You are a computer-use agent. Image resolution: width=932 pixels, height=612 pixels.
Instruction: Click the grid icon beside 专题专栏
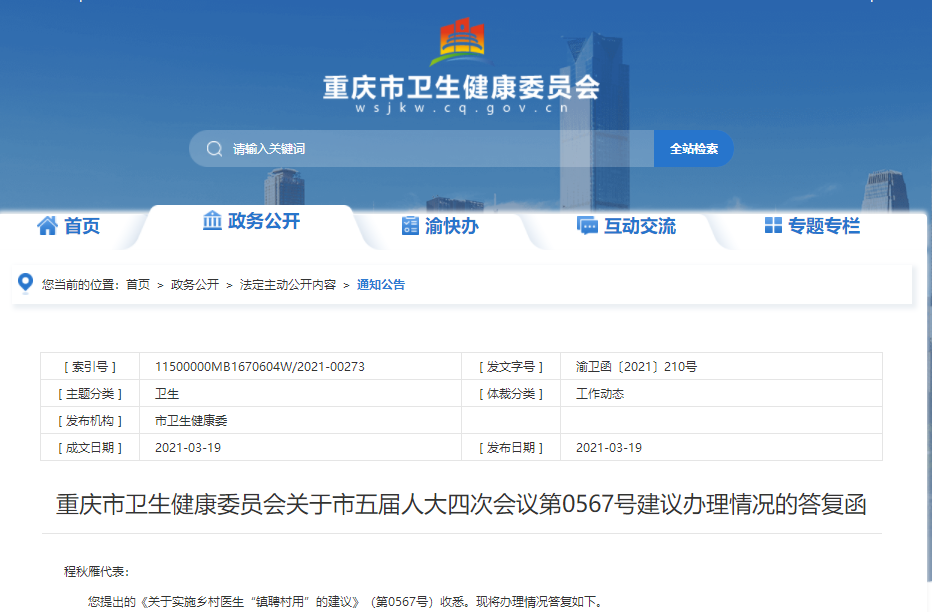point(773,226)
